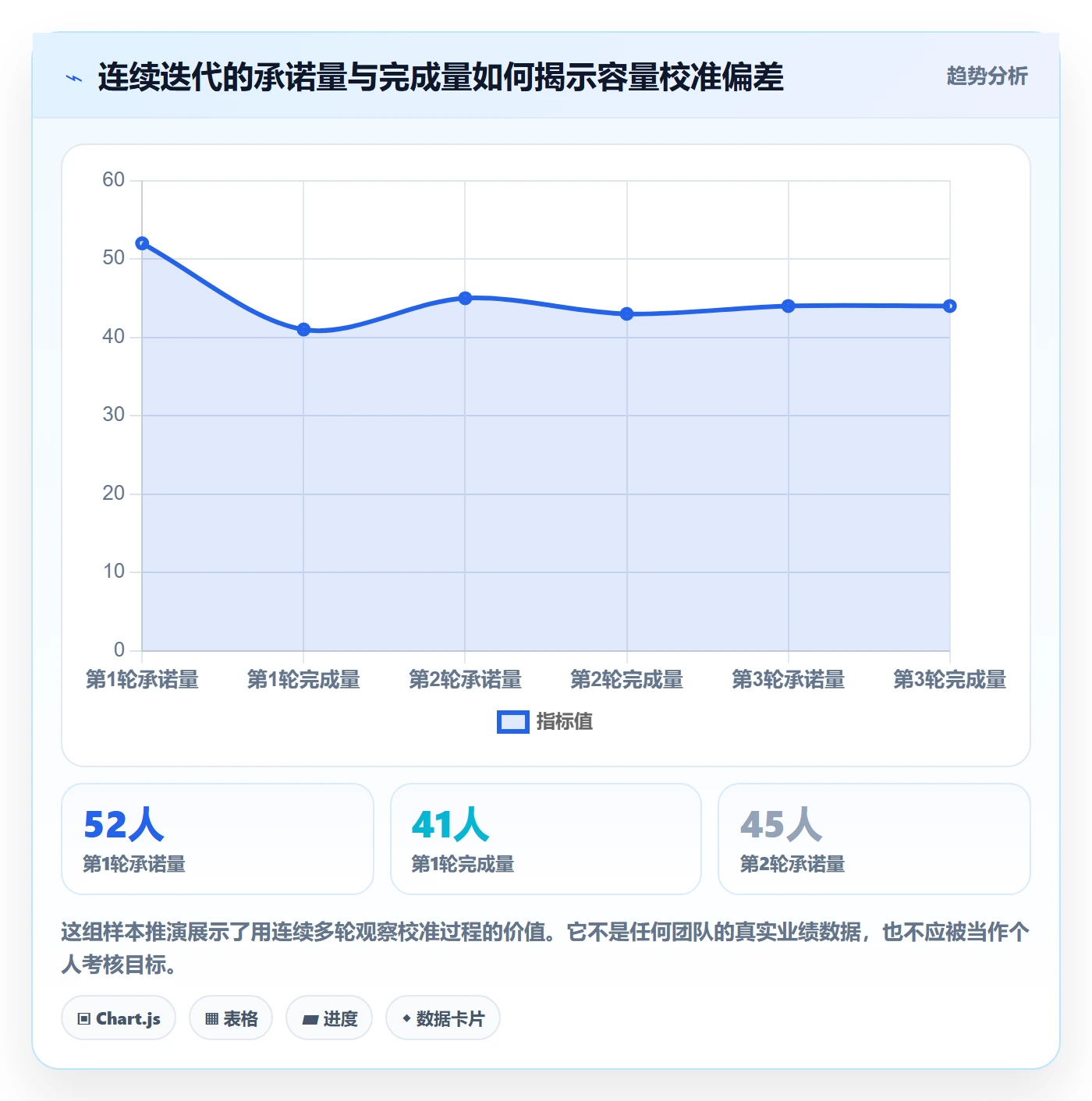Click the 第3轮完成量 x-axis label

click(x=949, y=679)
